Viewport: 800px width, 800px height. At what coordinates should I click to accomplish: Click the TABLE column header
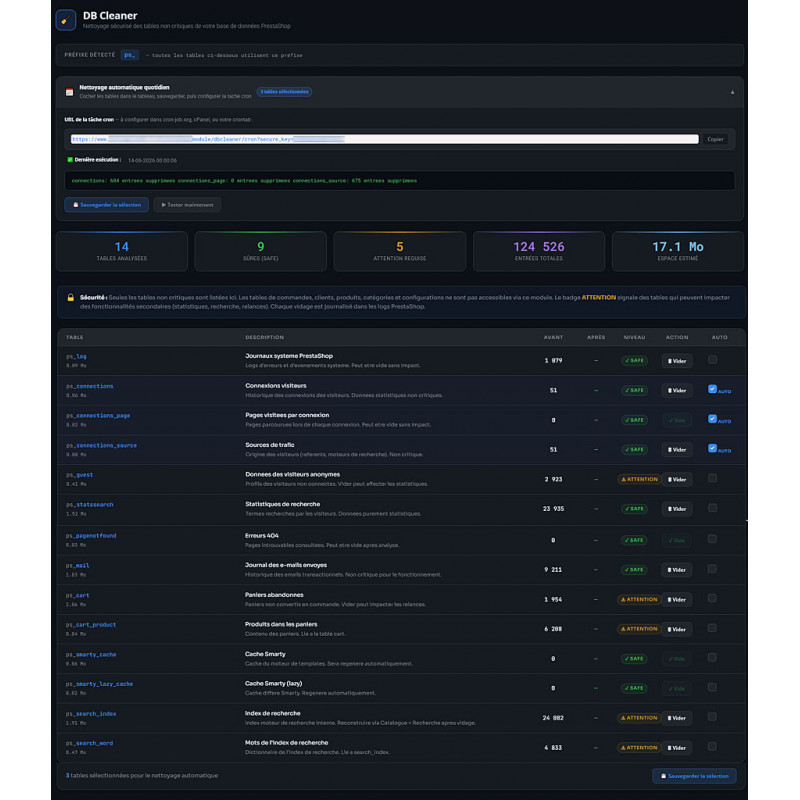(x=74, y=337)
